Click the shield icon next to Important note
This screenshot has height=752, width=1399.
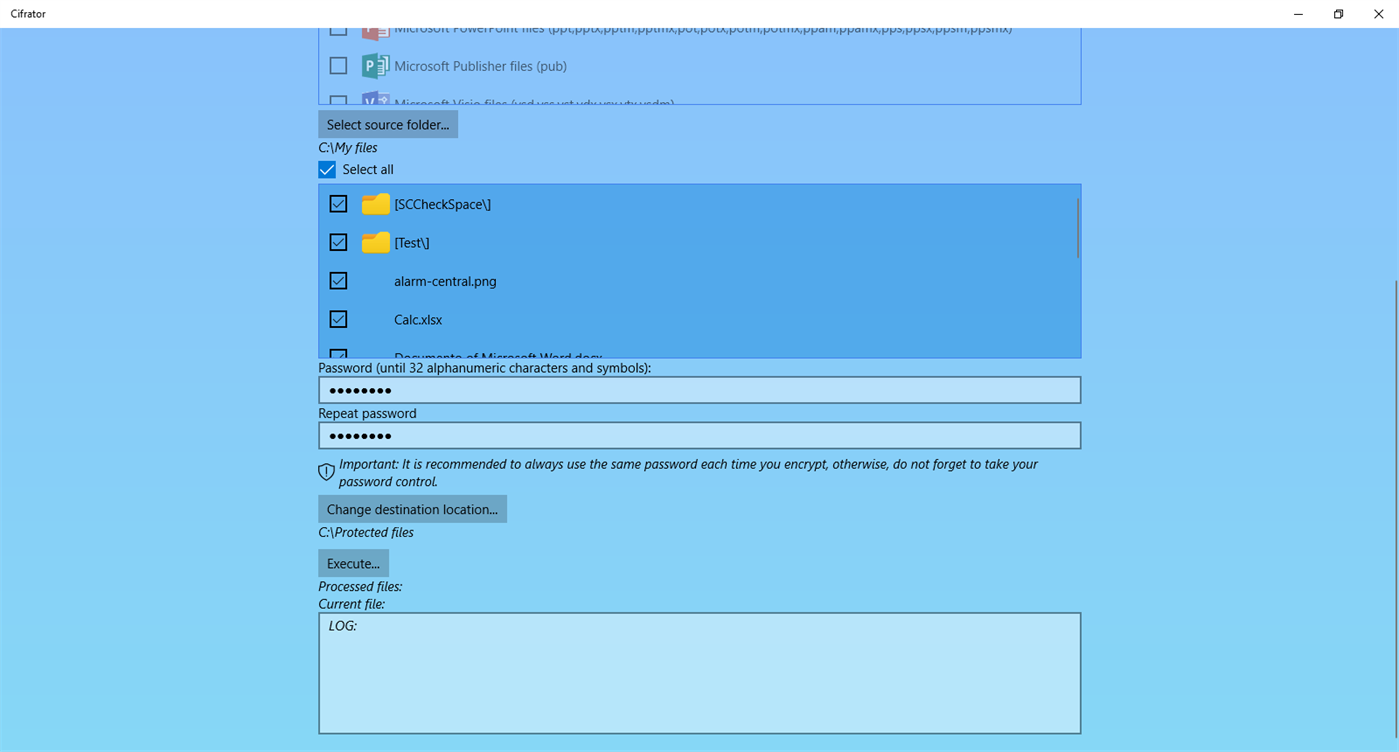point(326,471)
